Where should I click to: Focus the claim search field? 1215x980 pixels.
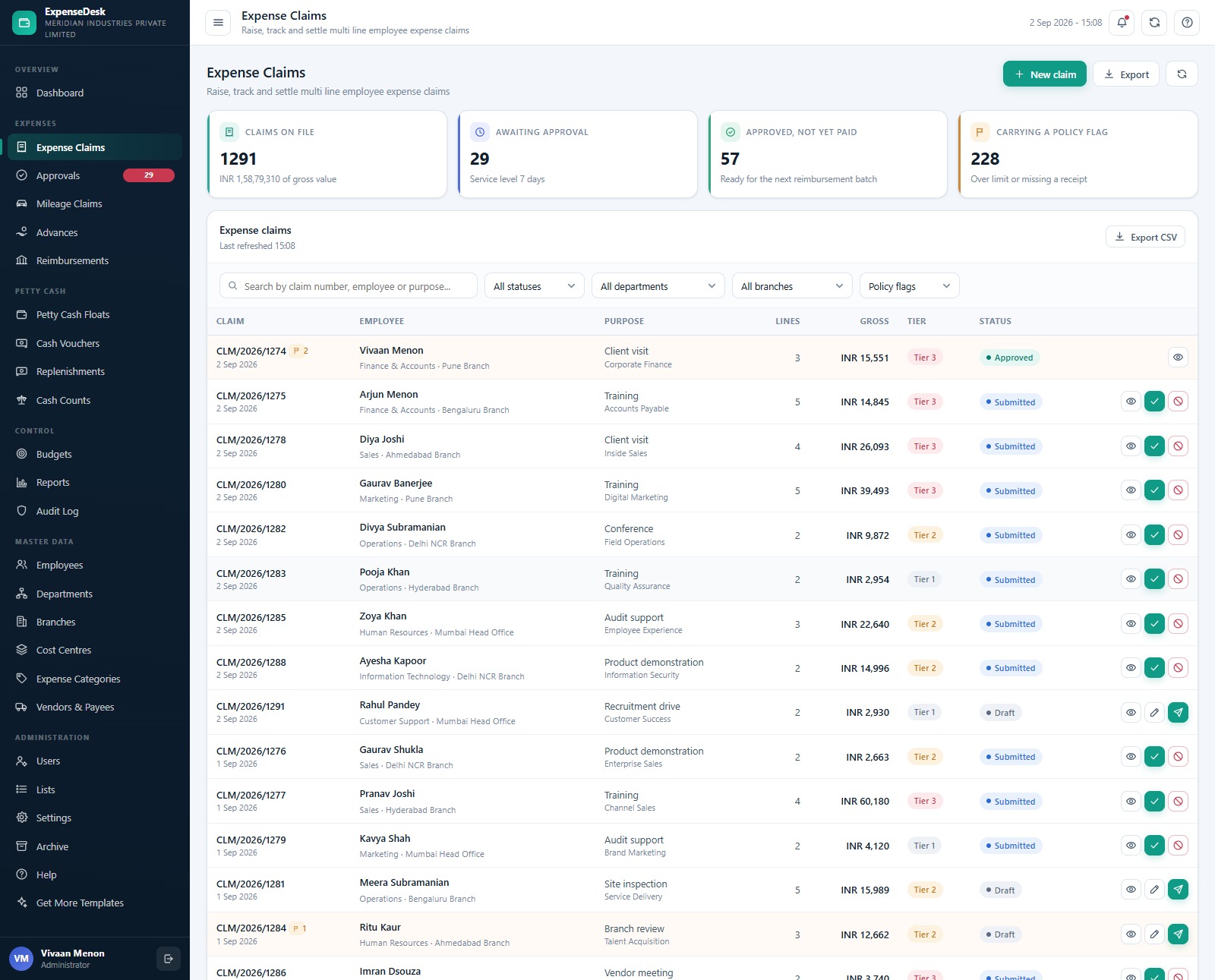click(349, 286)
